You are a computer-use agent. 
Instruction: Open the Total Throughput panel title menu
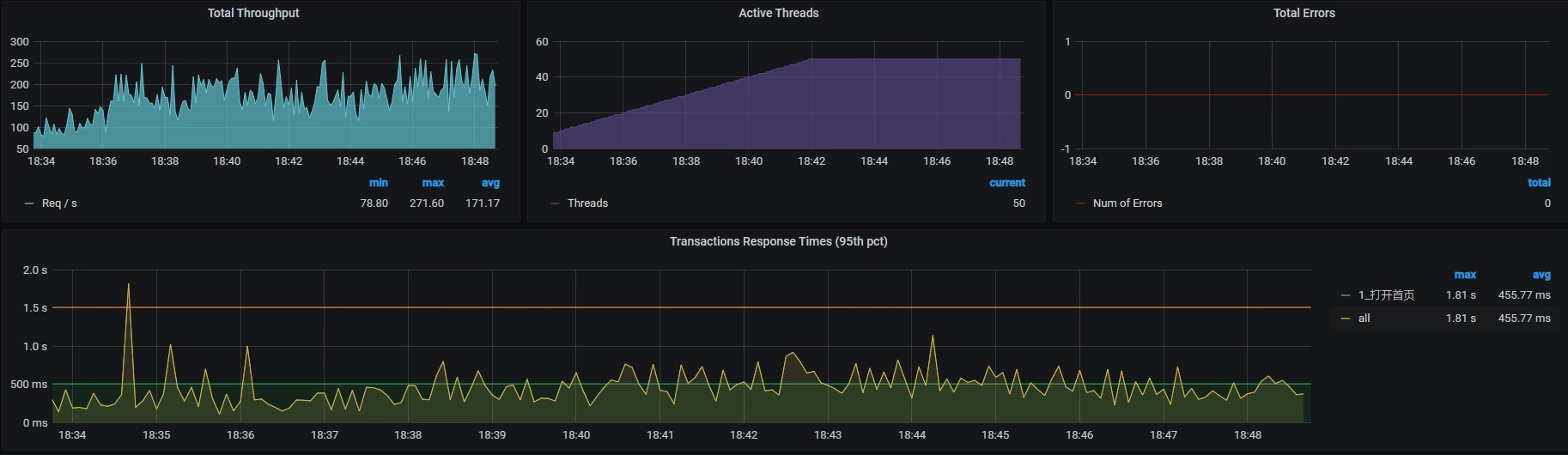click(253, 13)
